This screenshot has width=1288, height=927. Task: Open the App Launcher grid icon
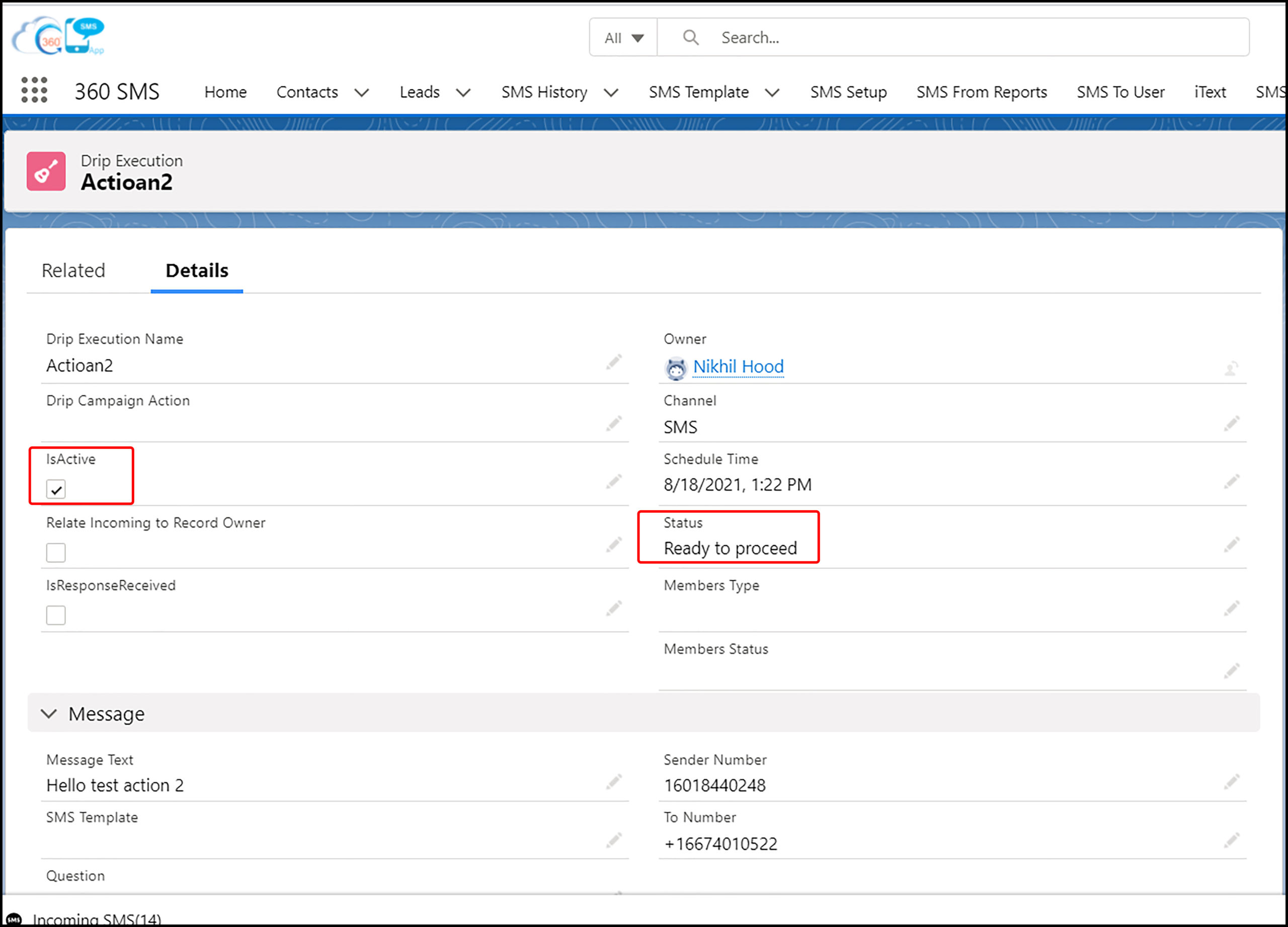pos(34,90)
